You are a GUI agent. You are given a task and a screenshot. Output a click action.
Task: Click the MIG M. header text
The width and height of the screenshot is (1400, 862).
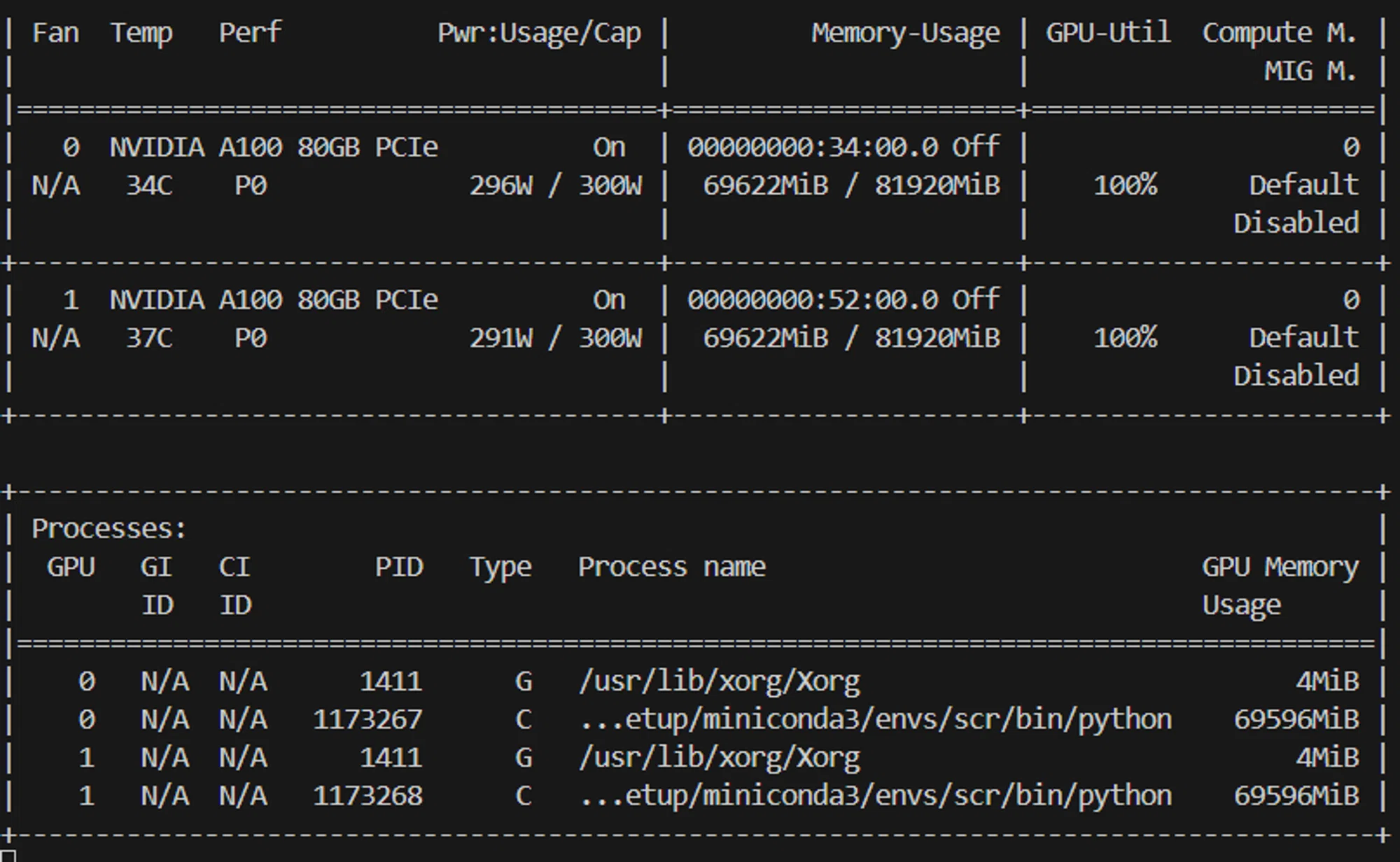[1310, 71]
